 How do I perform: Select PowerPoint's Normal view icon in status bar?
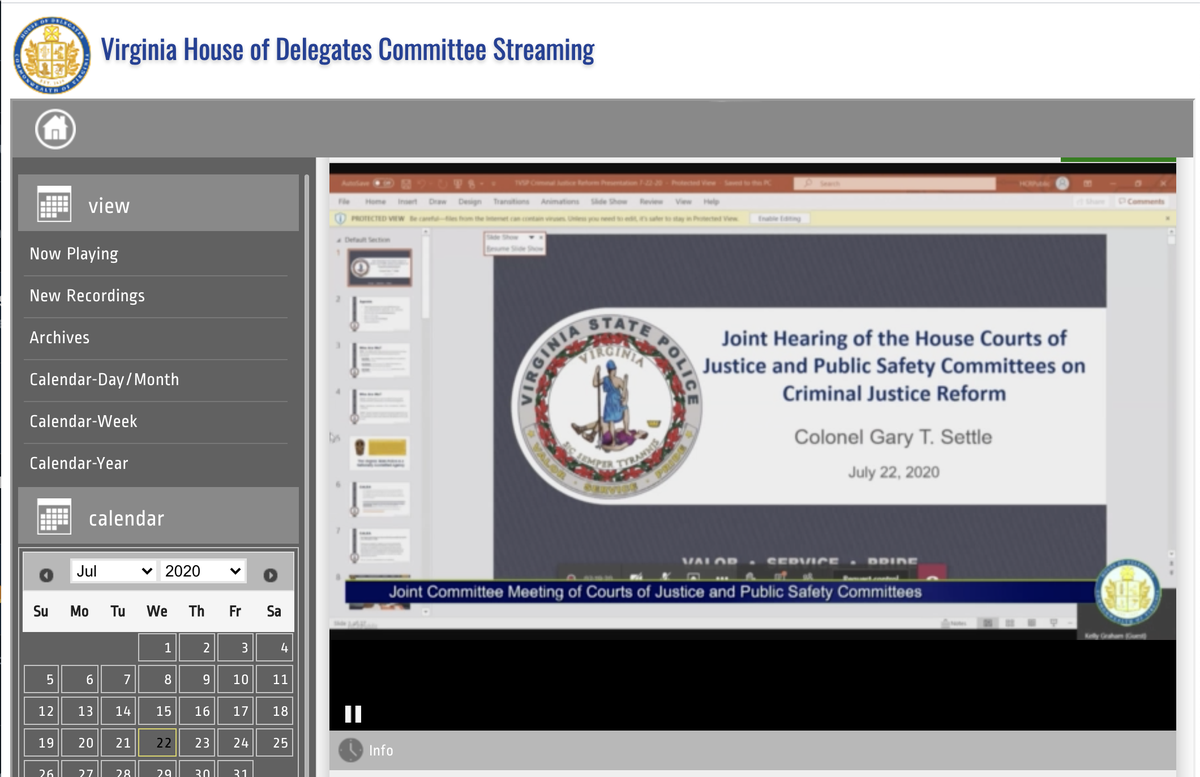click(x=989, y=623)
